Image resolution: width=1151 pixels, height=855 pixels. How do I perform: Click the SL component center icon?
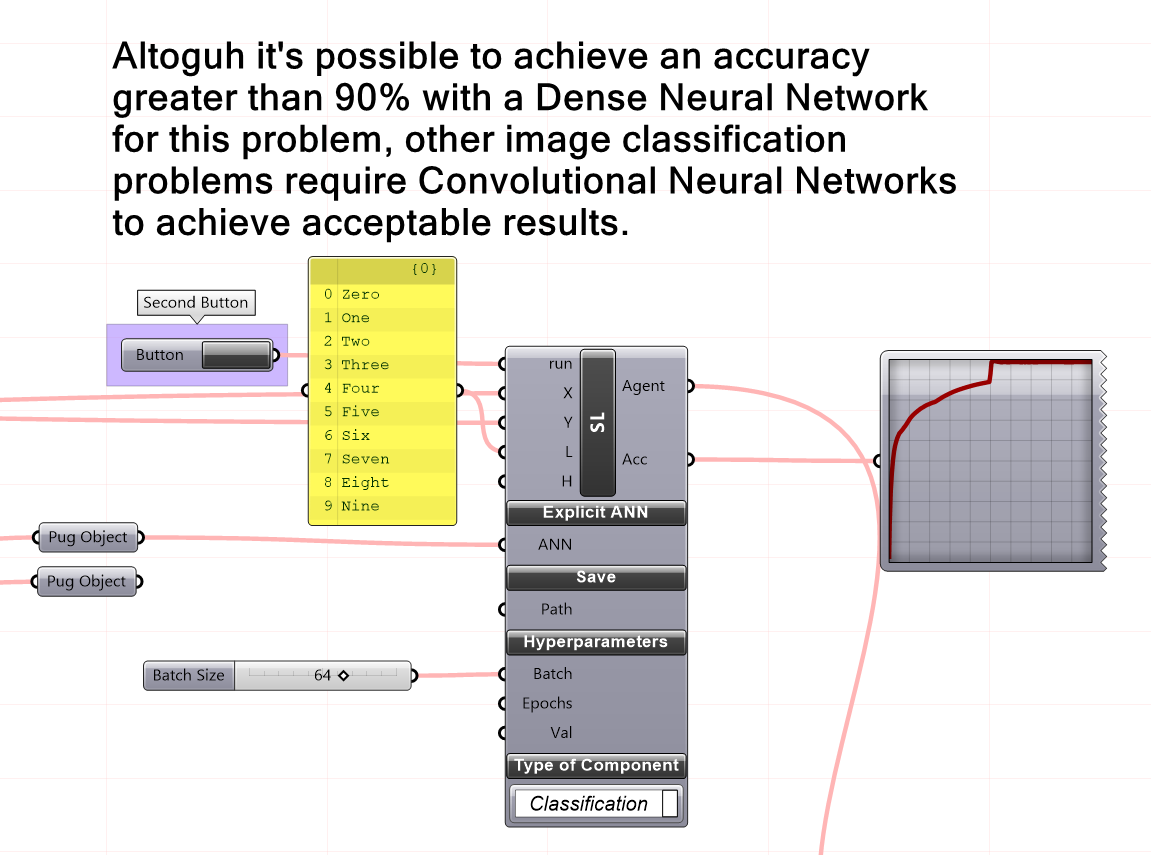[598, 422]
